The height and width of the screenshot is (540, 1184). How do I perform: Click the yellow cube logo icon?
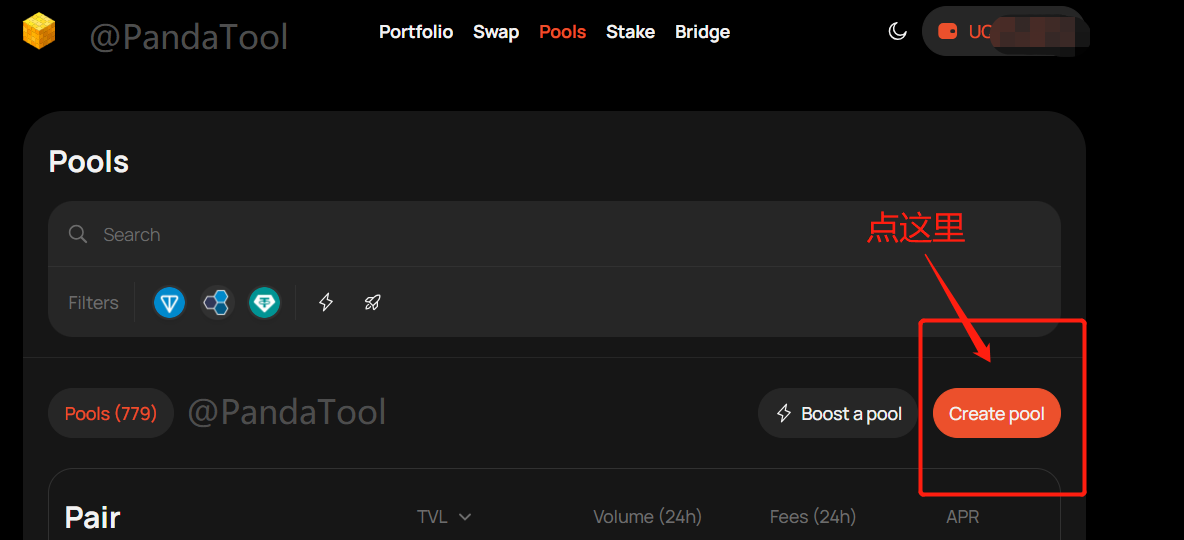pyautogui.click(x=39, y=31)
